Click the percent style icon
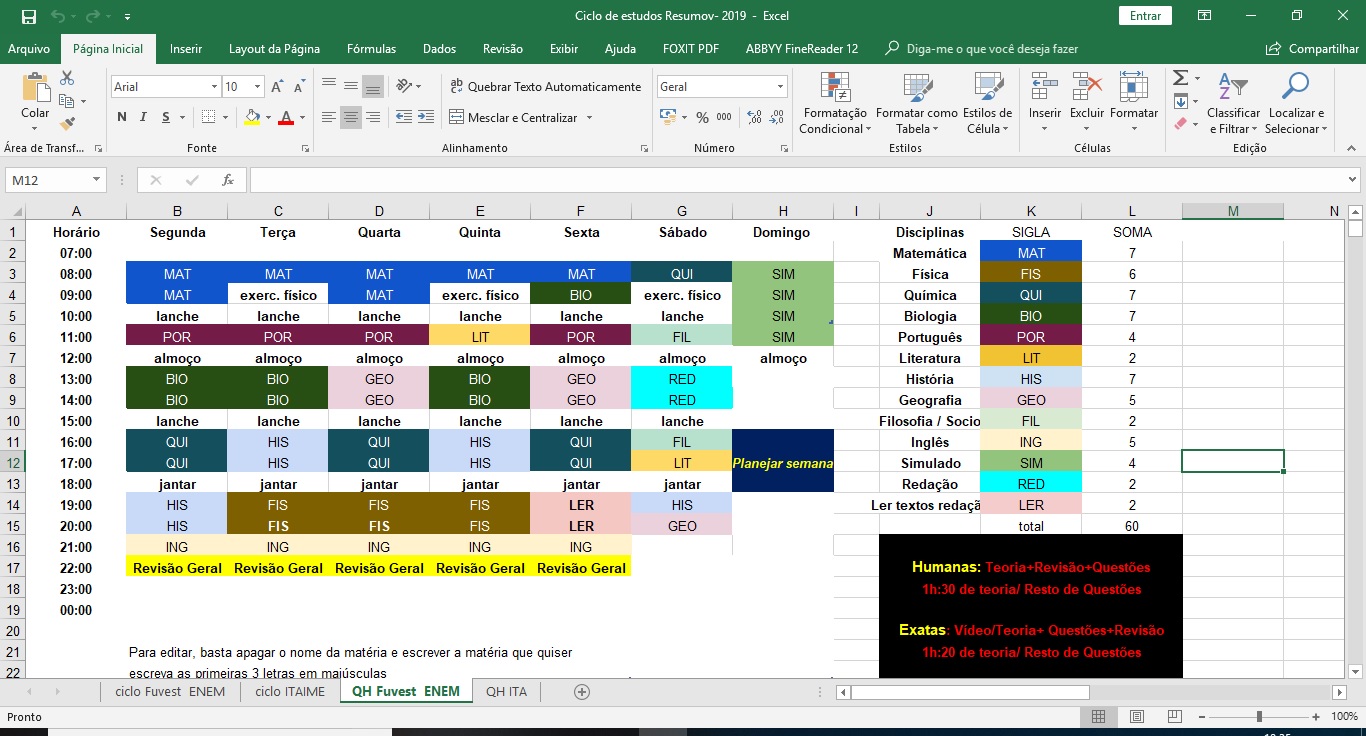Screen dimensions: 1366x736 (701, 118)
